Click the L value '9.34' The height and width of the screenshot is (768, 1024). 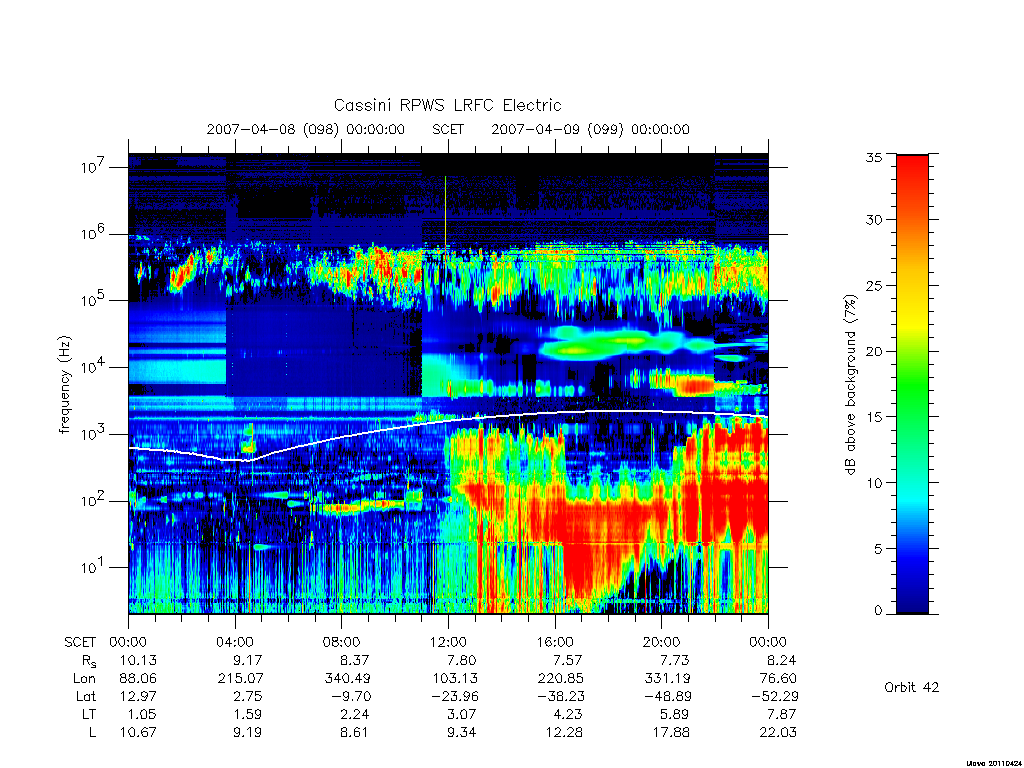pos(460,732)
